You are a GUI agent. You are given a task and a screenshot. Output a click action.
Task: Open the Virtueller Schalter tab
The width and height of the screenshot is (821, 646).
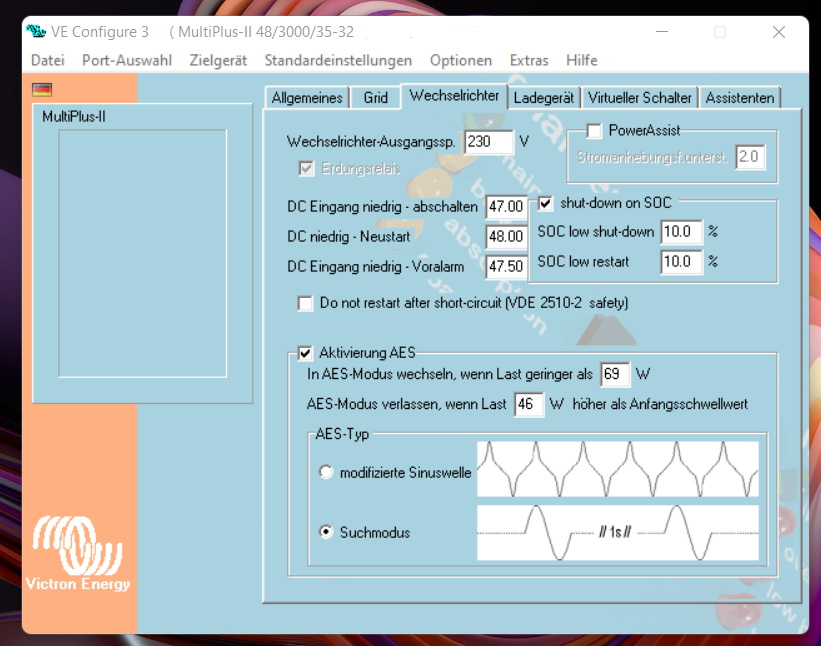[639, 97]
